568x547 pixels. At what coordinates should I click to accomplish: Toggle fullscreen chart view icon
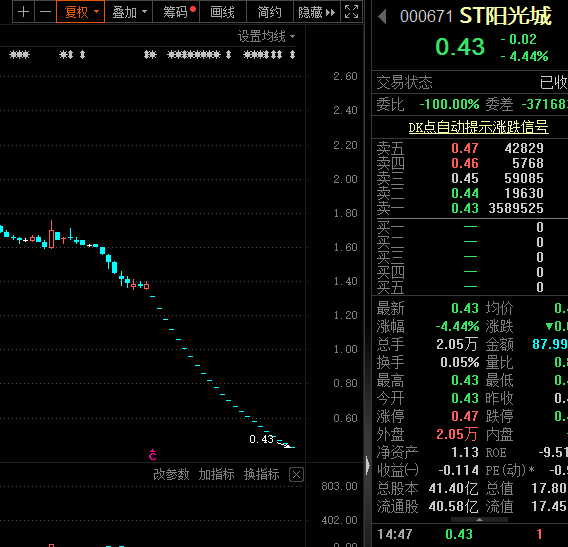click(351, 12)
